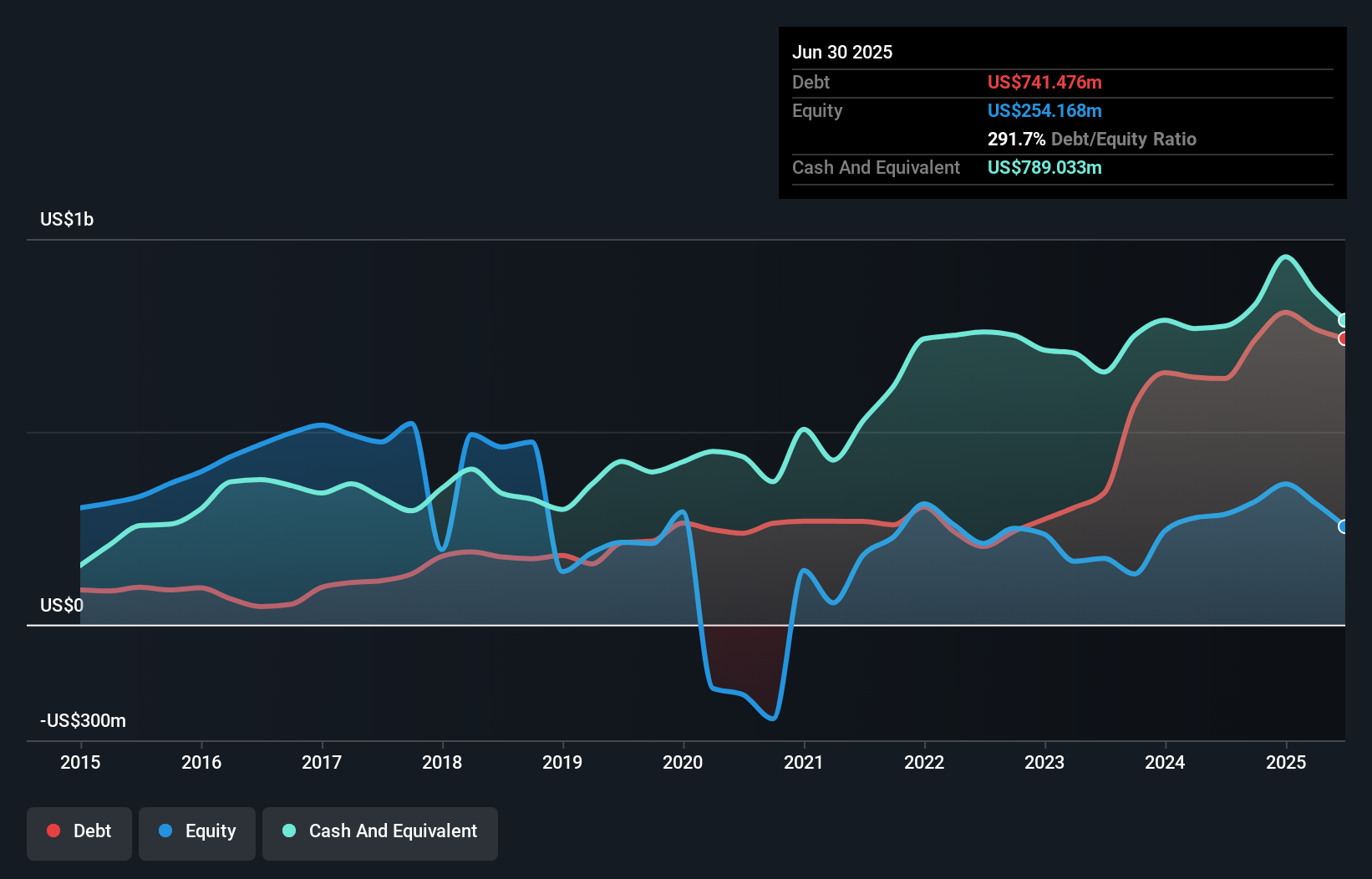Click the Cash value US$789.033m in tooltip
1372x879 pixels.
pos(1044,167)
